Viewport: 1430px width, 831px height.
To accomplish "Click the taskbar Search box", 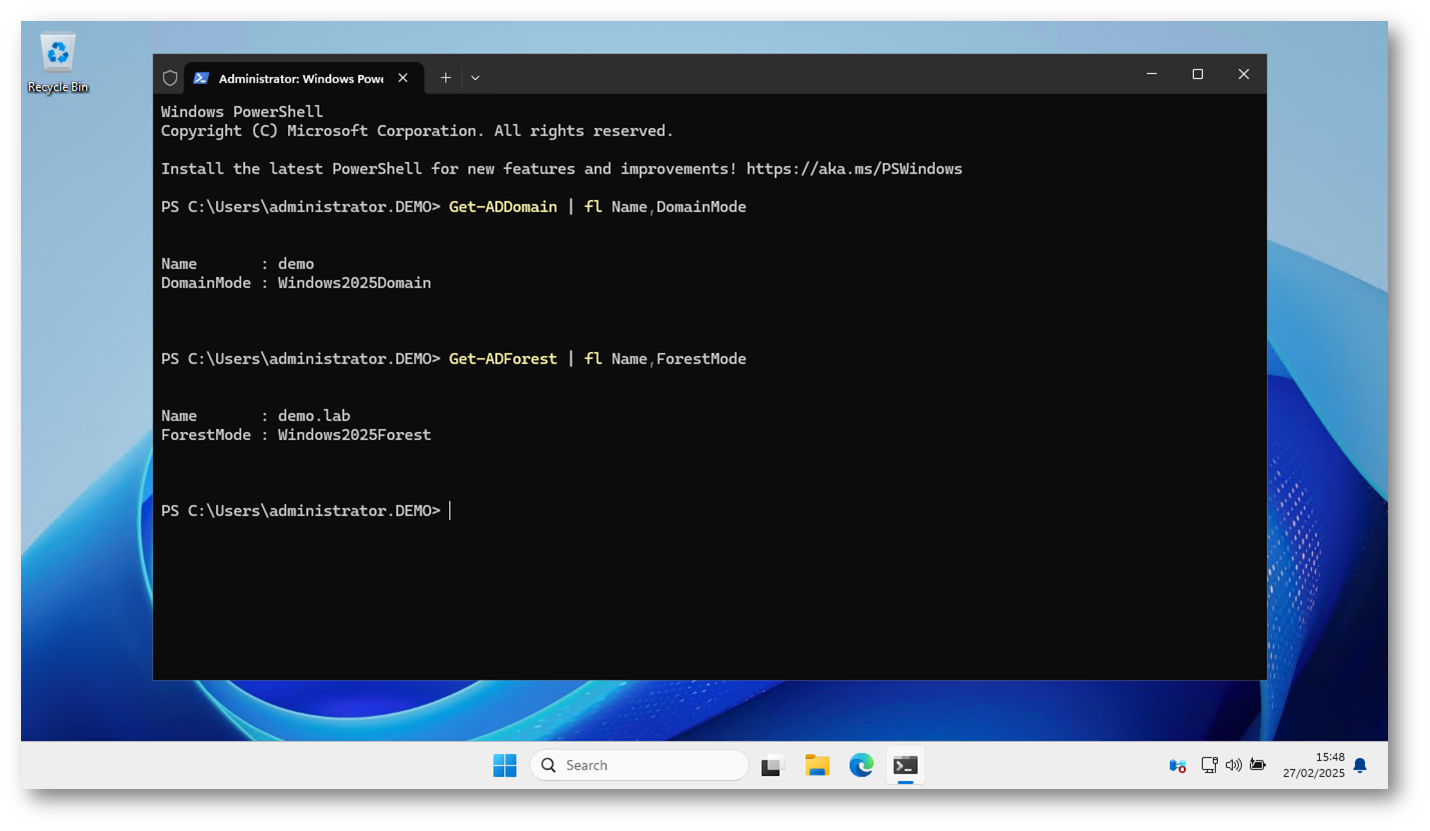I will click(639, 766).
